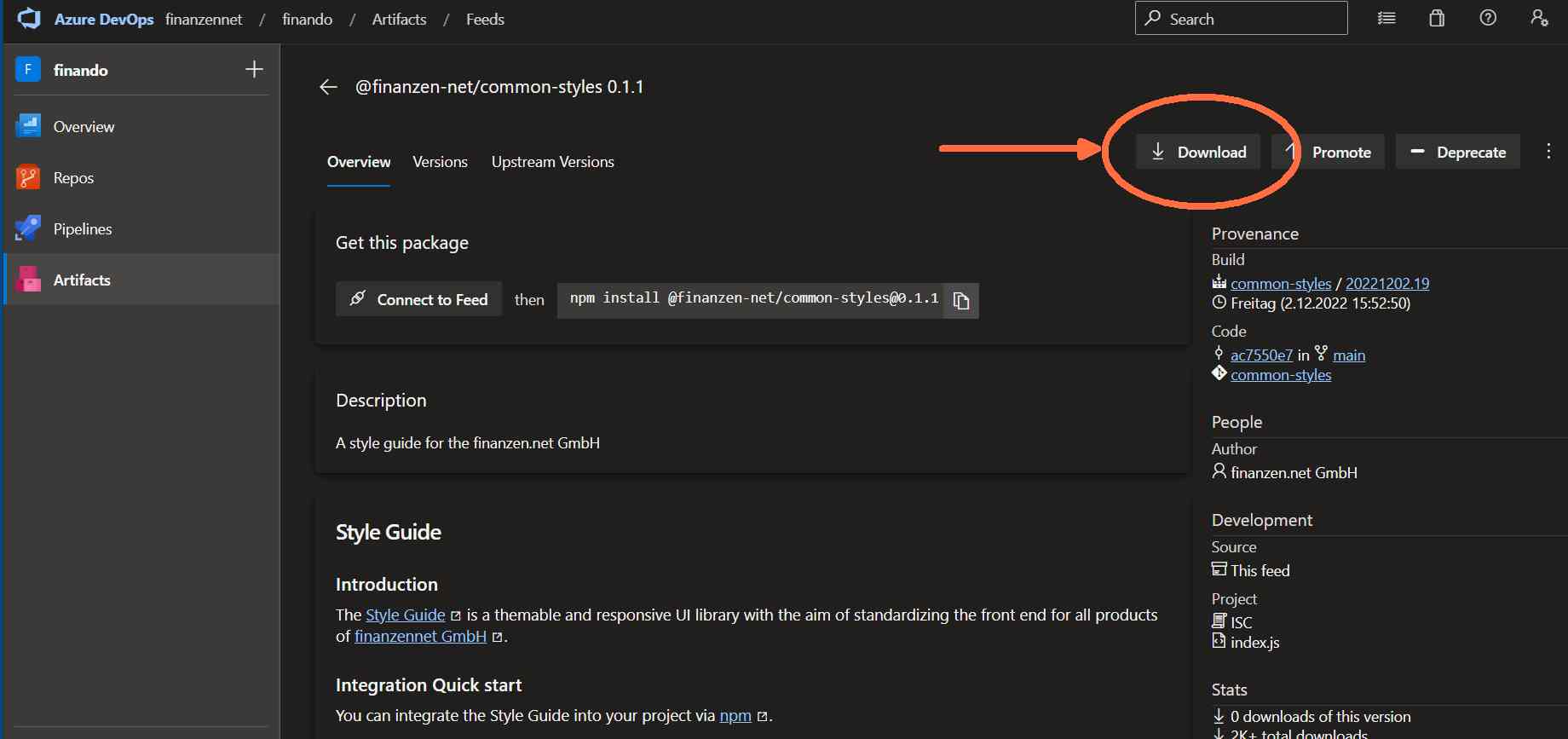Click the finando project F avatar
The width and height of the screenshot is (1568, 739).
click(28, 69)
